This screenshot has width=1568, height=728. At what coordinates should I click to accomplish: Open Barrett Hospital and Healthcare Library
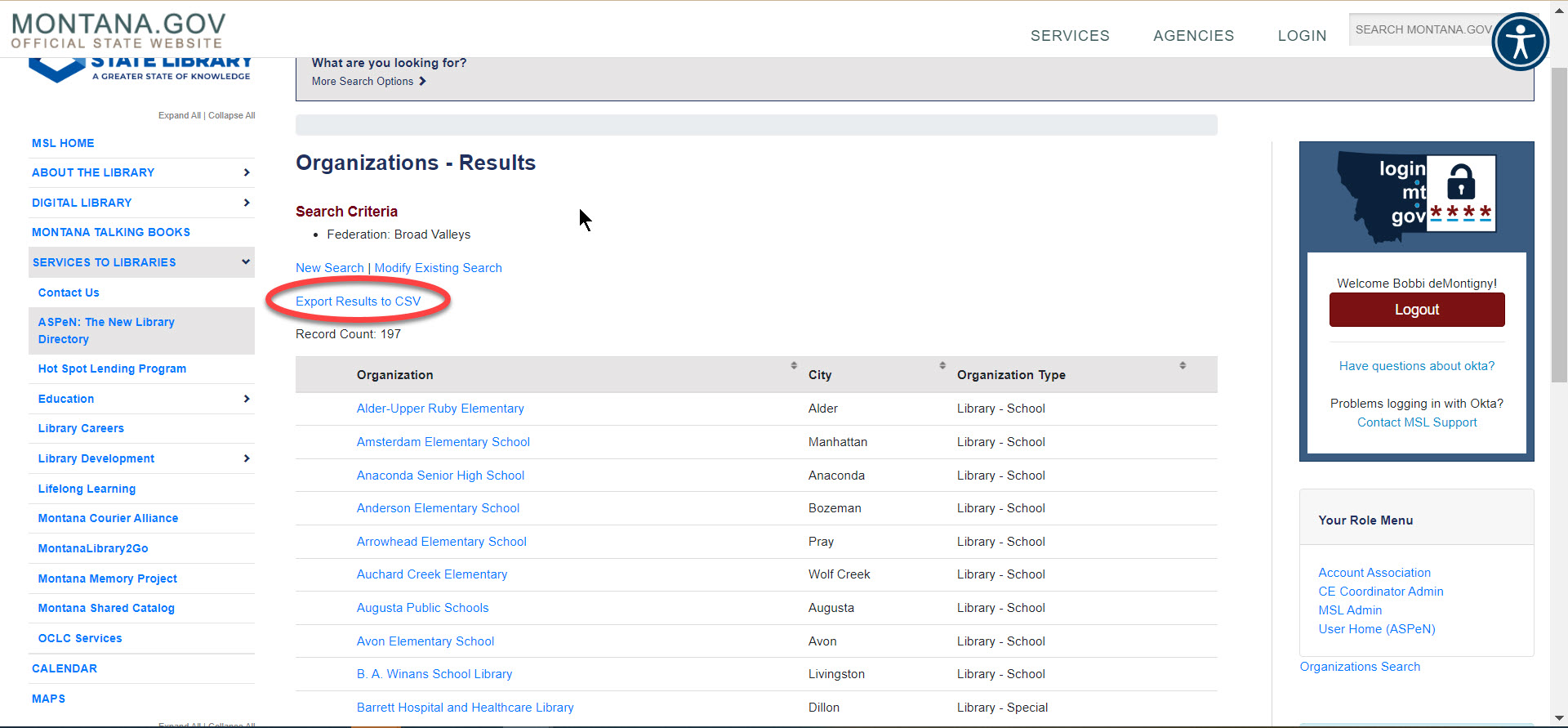click(465, 708)
